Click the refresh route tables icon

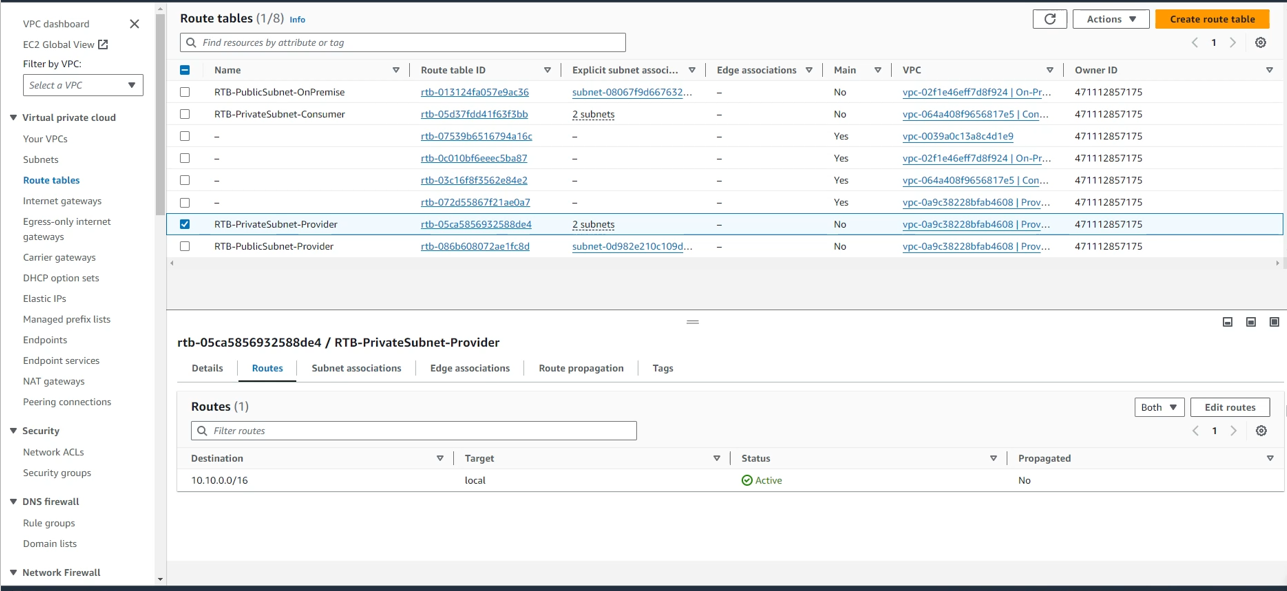pyautogui.click(x=1049, y=19)
